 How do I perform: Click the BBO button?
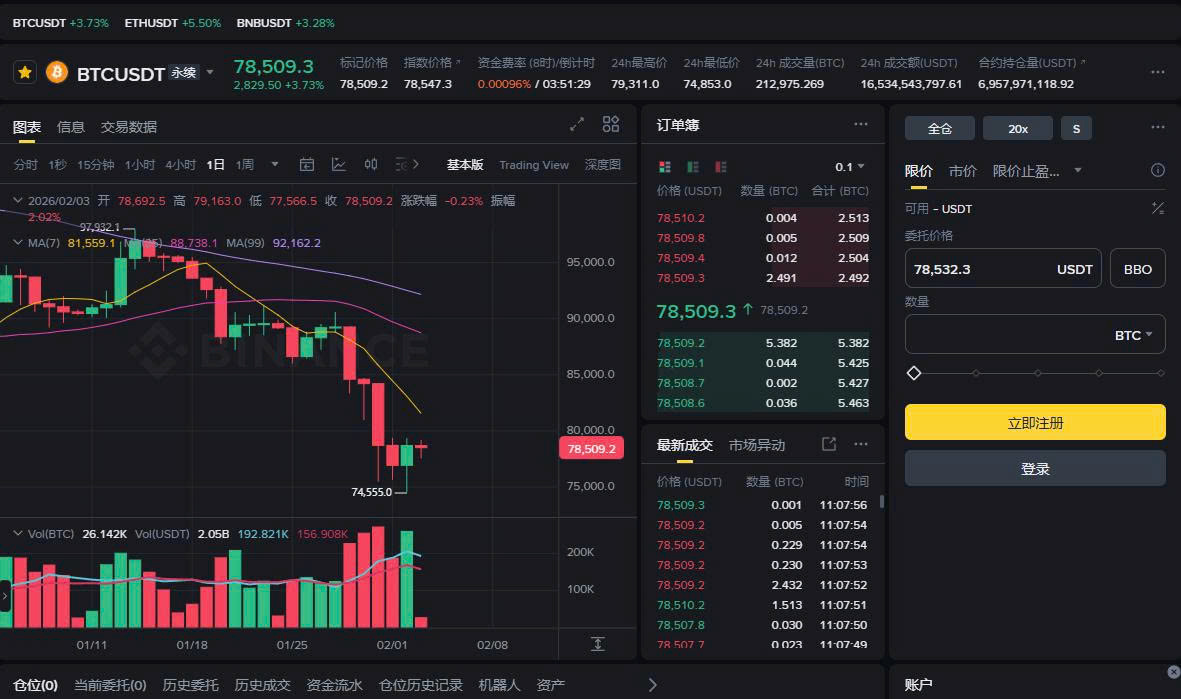(1137, 269)
